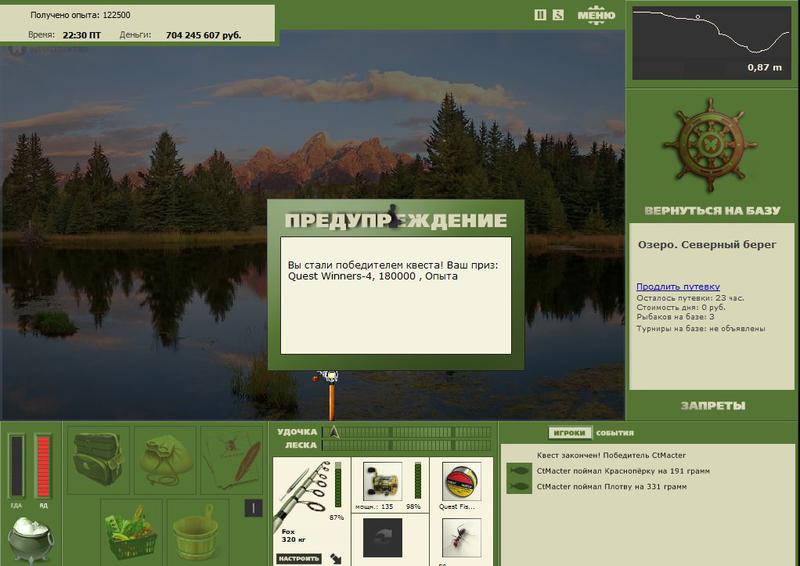Open the bait sack icon
Viewport: 800px width, 566px height.
[165, 460]
